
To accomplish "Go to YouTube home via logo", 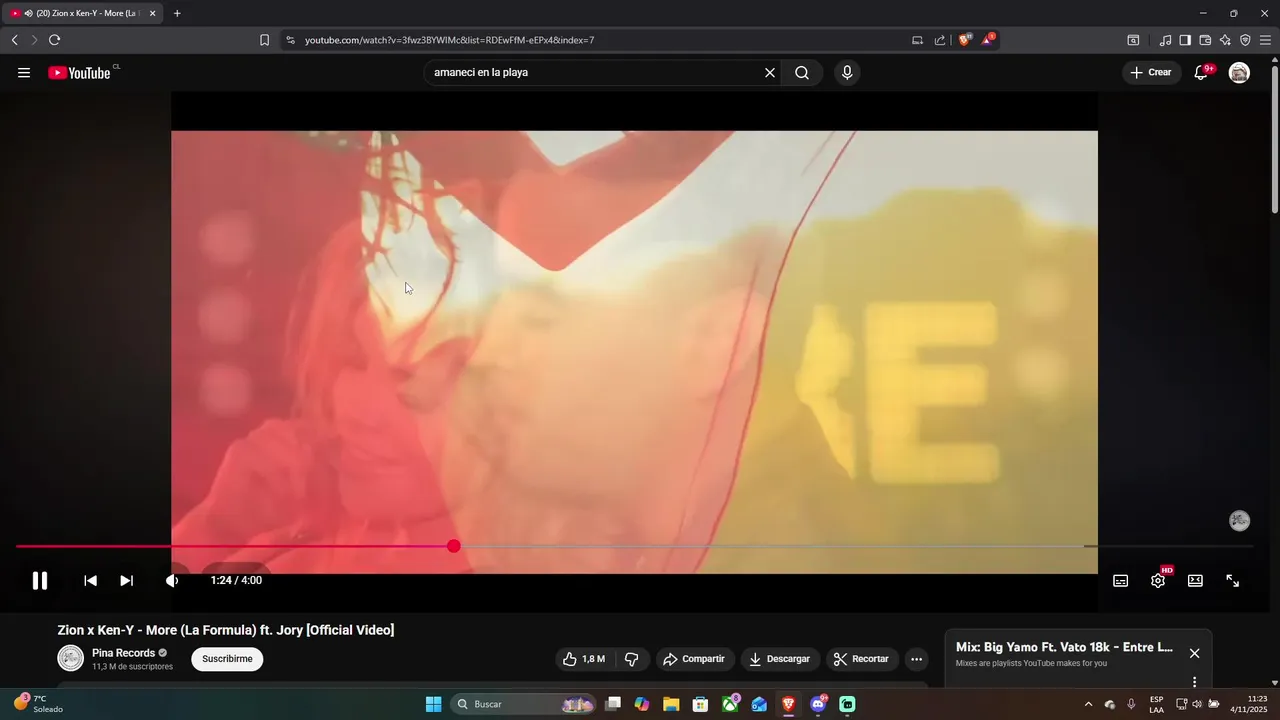I will coord(79,73).
